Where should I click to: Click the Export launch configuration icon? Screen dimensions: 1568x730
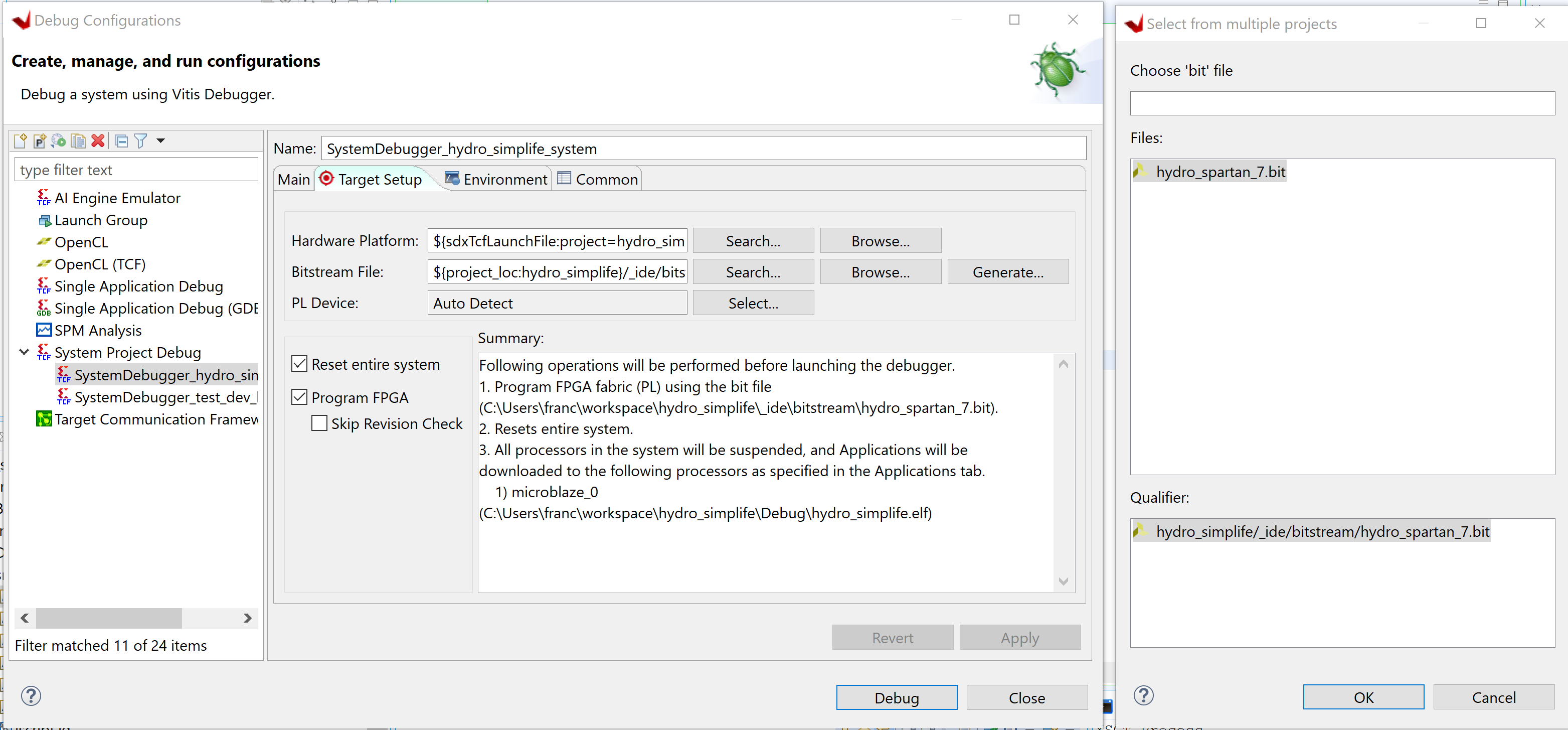pos(59,140)
